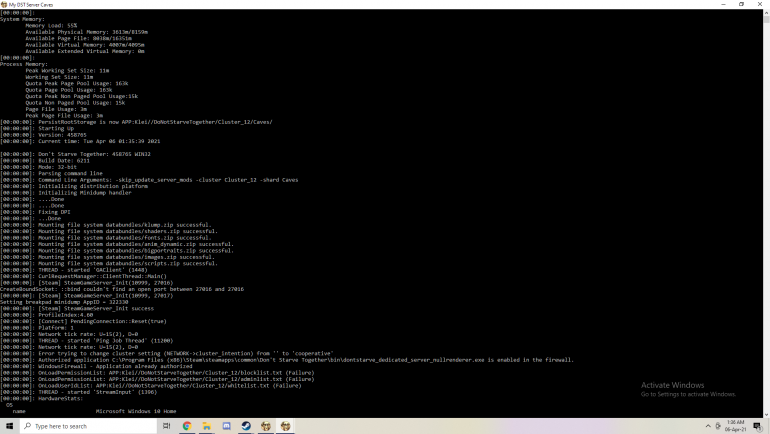Image resolution: width=770 pixels, height=434 pixels.
Task: Click the scrollbar up arrow in console
Action: pos(767,12)
